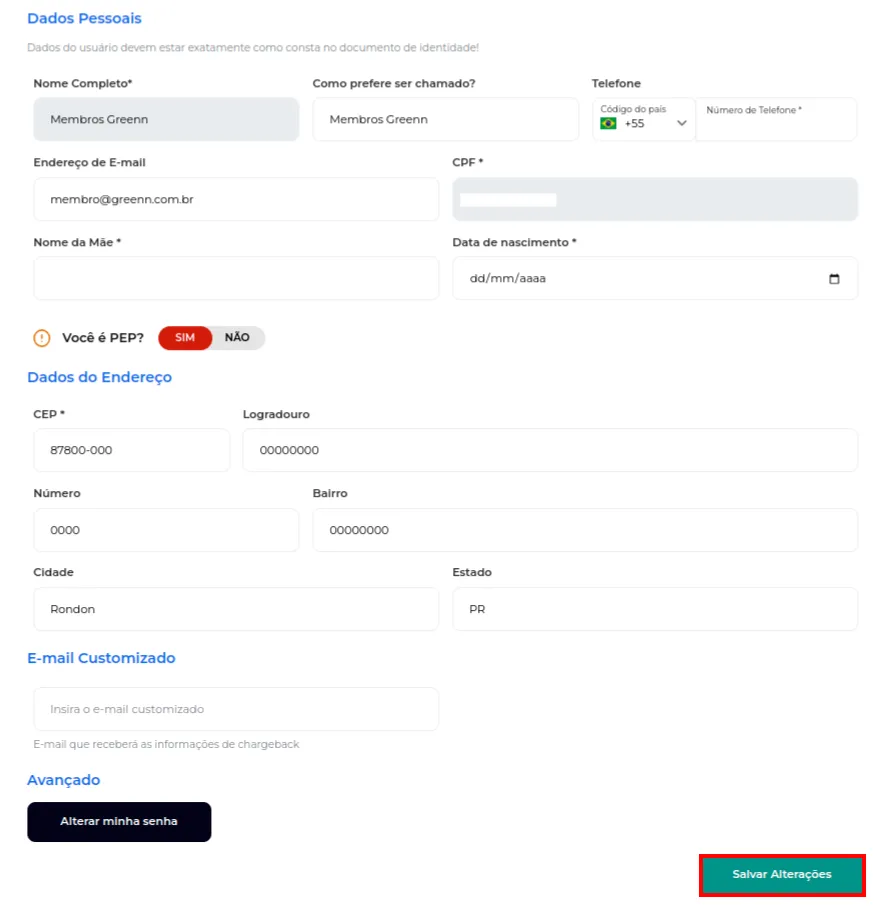
Task: Click the 'Telefone' field label
Action: (616, 83)
